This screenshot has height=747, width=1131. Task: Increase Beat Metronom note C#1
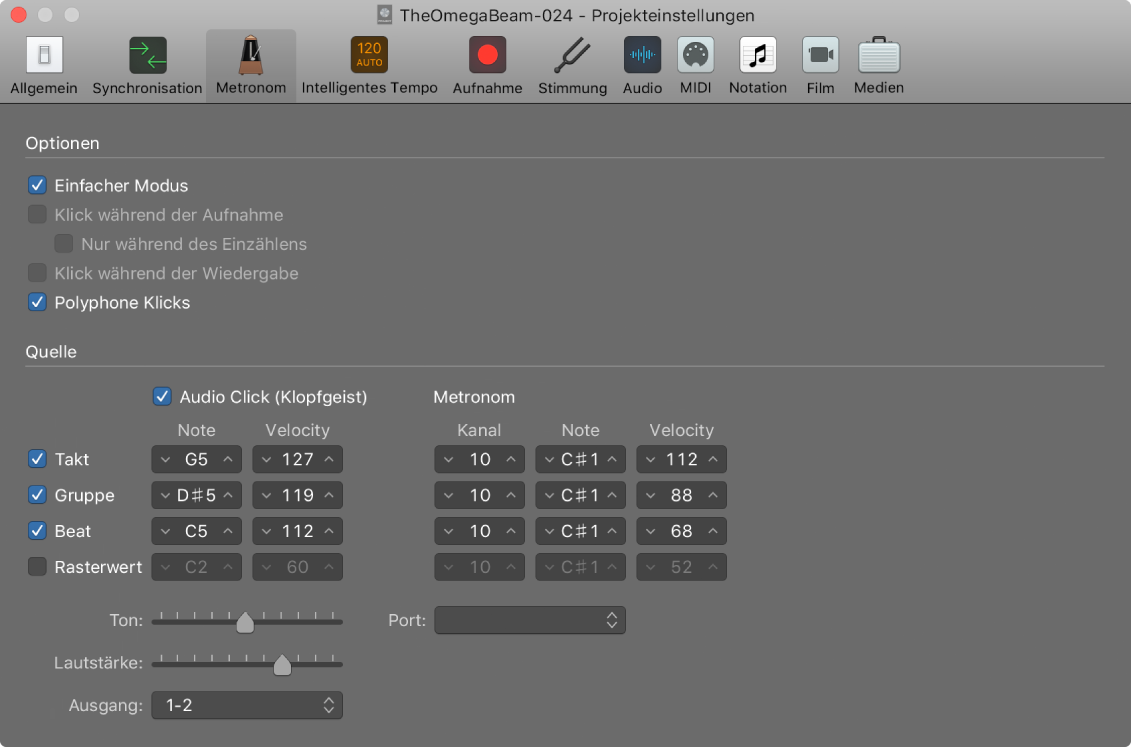pos(612,531)
